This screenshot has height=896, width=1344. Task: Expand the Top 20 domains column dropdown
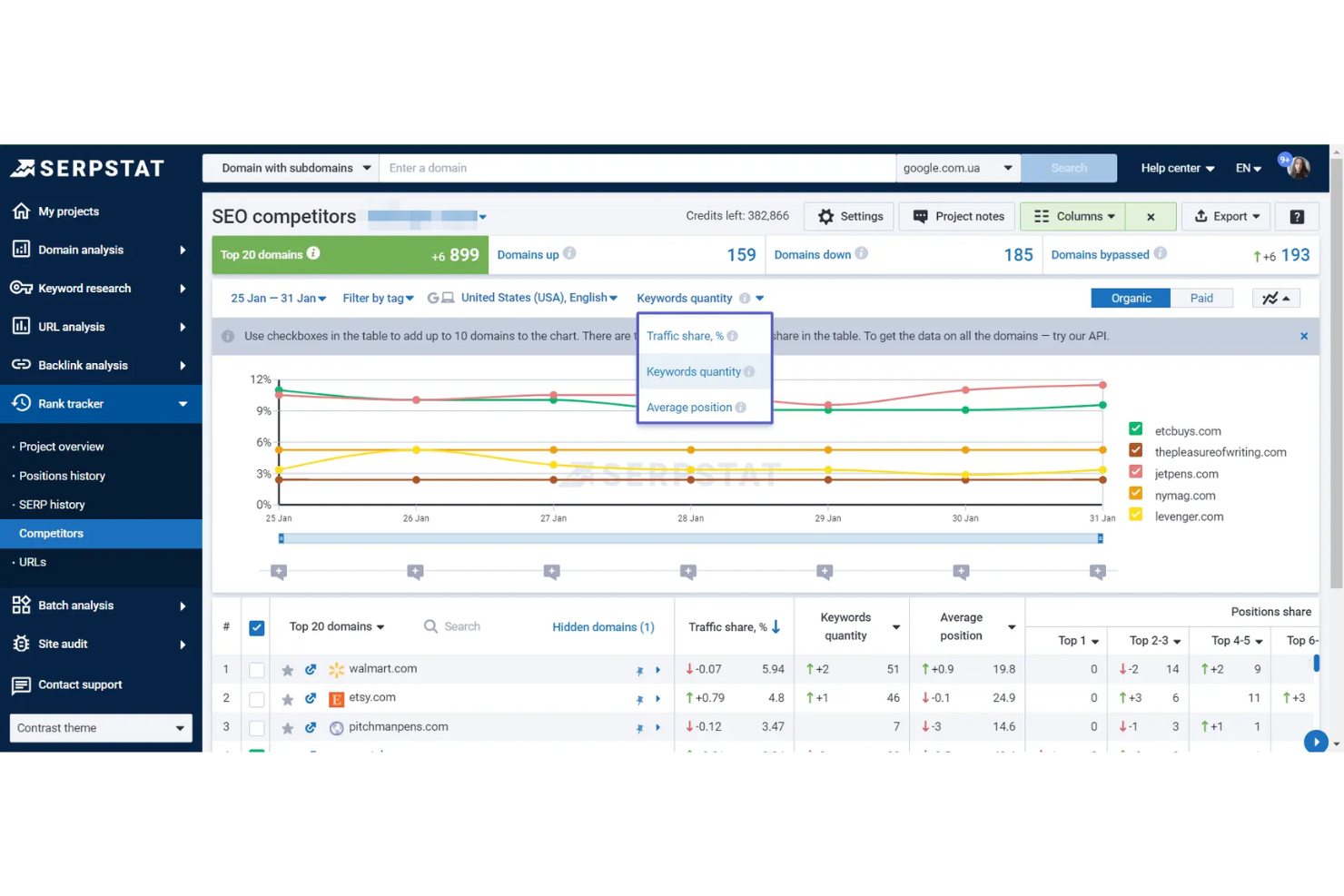[x=336, y=626]
